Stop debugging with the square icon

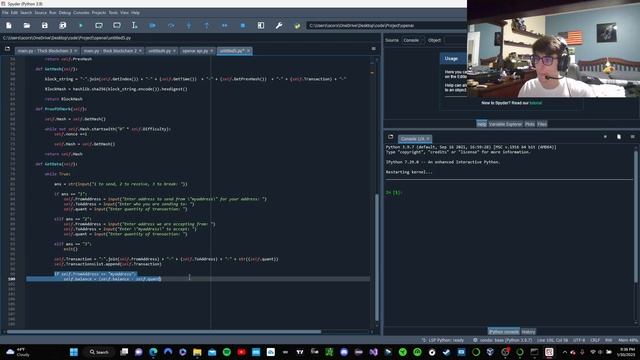[242, 25]
